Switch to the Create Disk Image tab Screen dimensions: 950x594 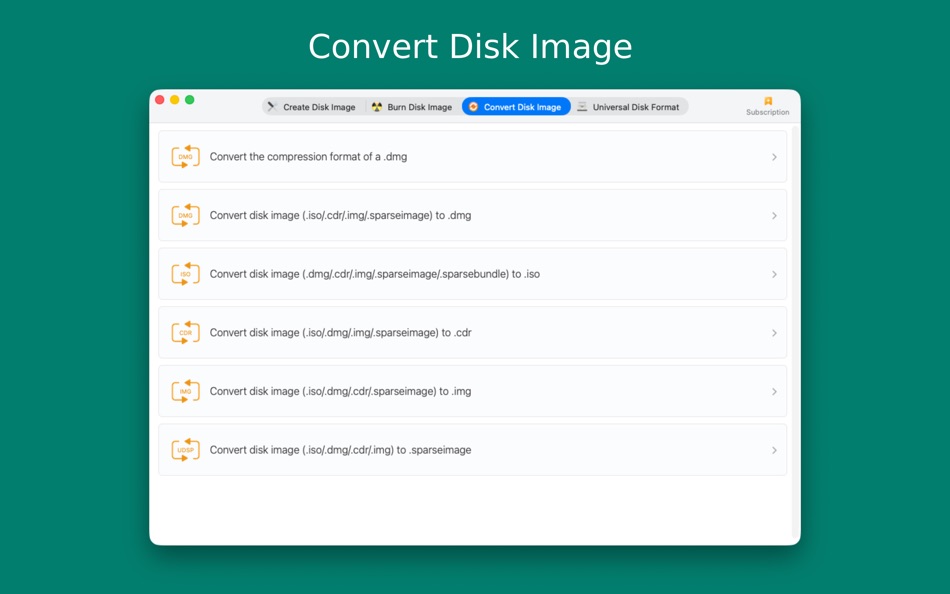[x=311, y=106]
